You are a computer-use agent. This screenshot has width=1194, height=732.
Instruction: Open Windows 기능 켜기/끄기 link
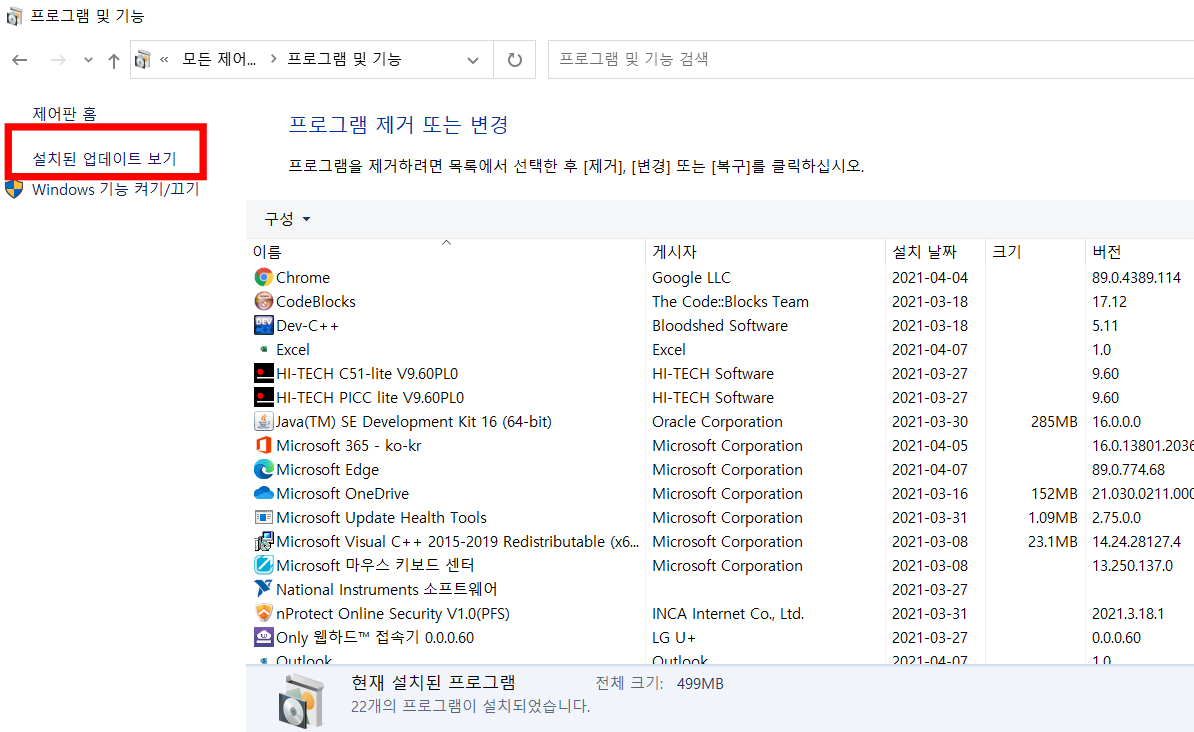116,189
